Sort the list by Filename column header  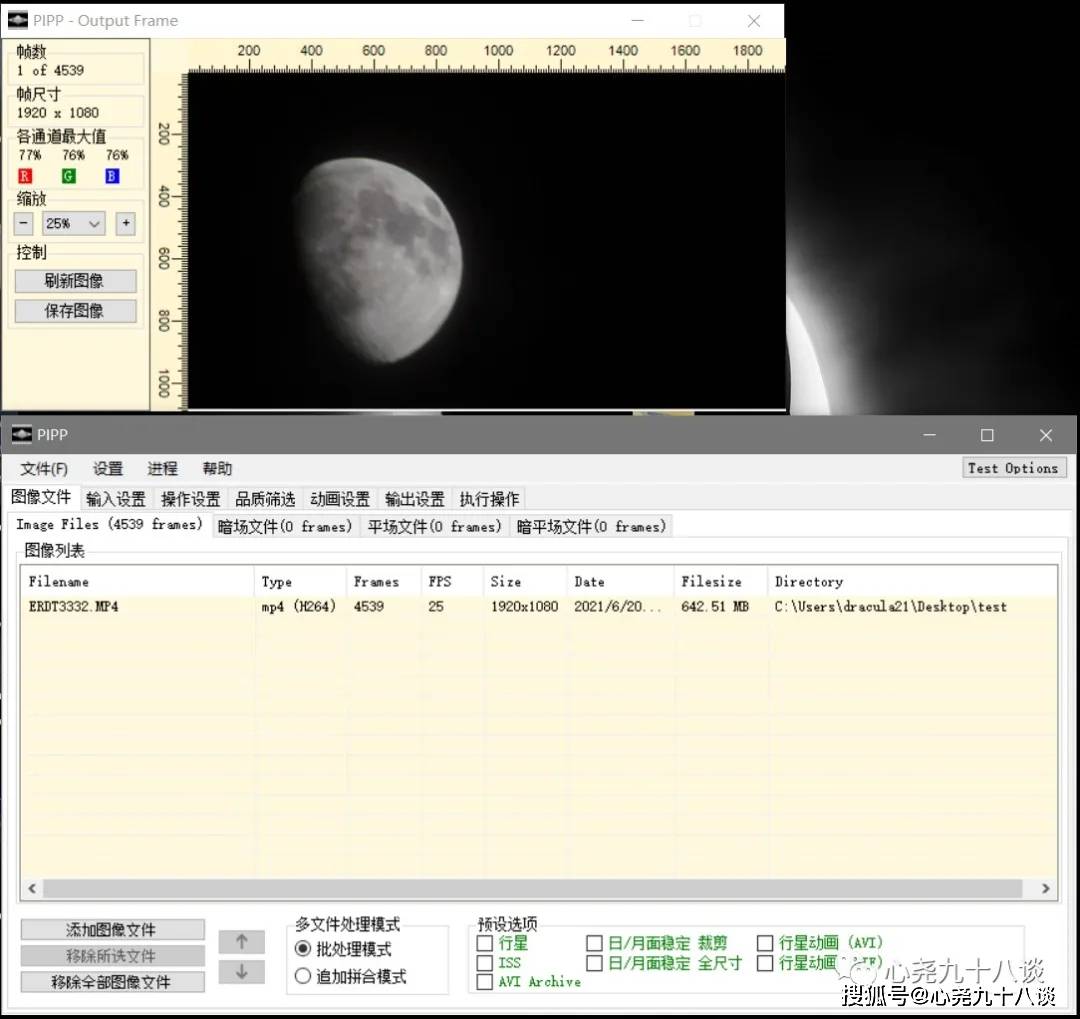point(138,582)
